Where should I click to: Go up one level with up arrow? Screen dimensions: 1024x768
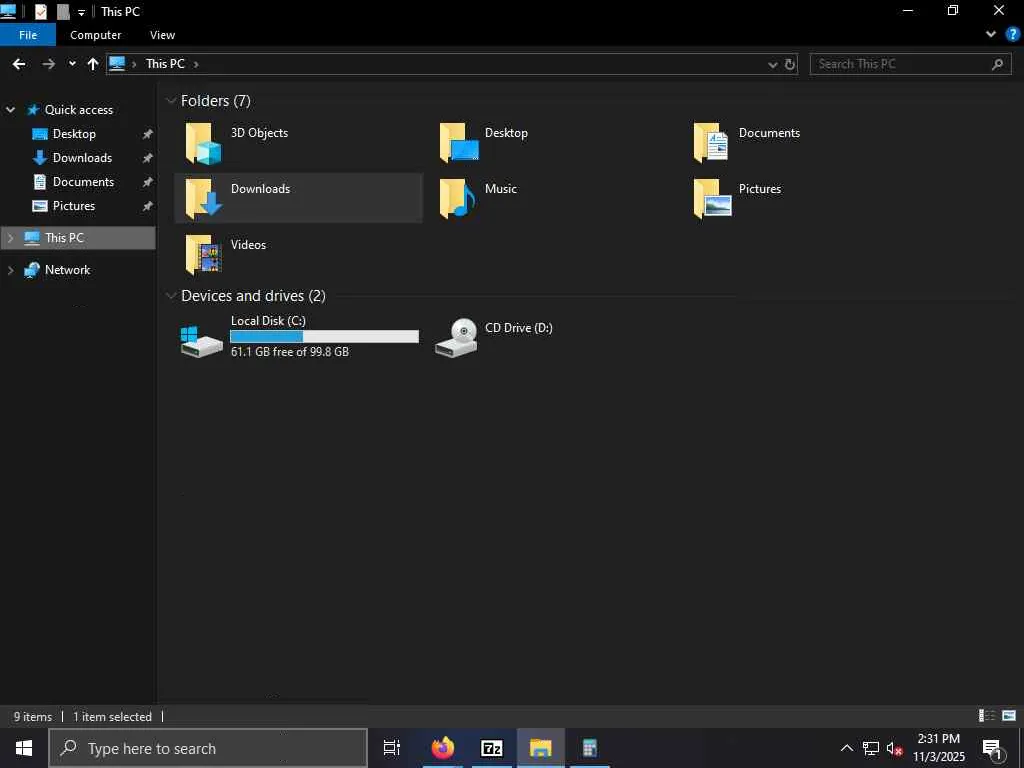(x=93, y=64)
